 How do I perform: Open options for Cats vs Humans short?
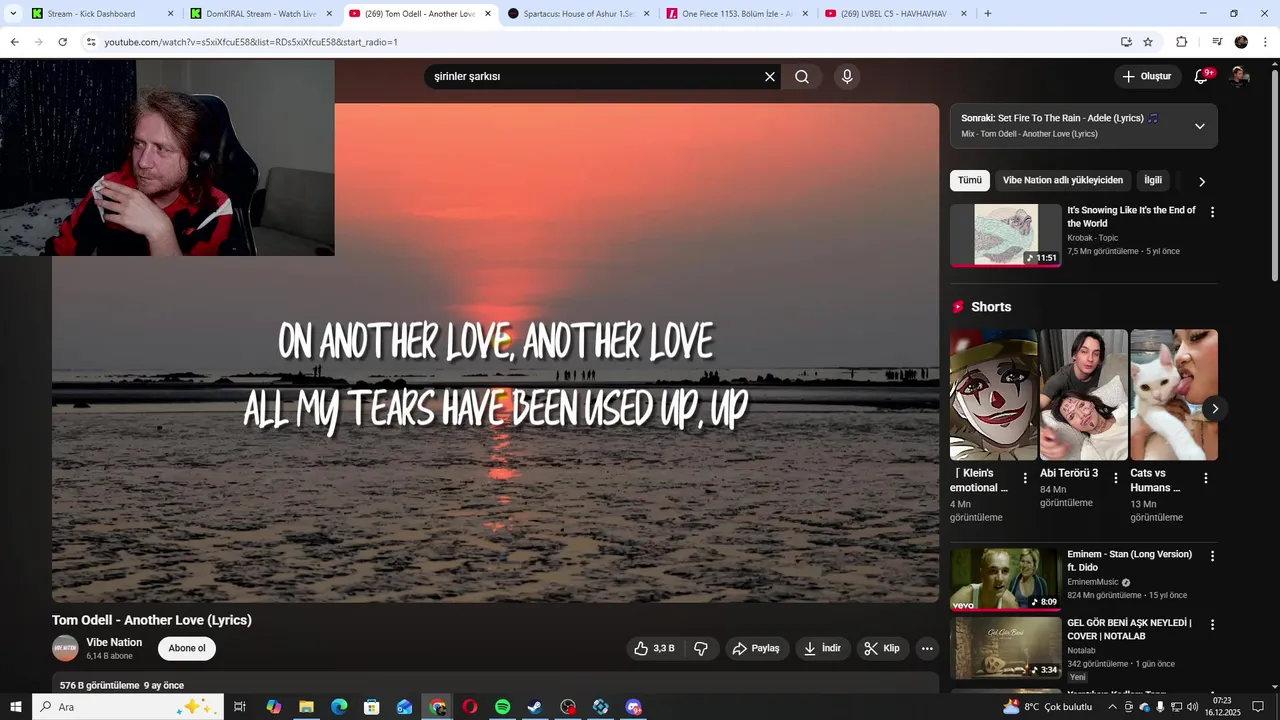[x=1206, y=478]
